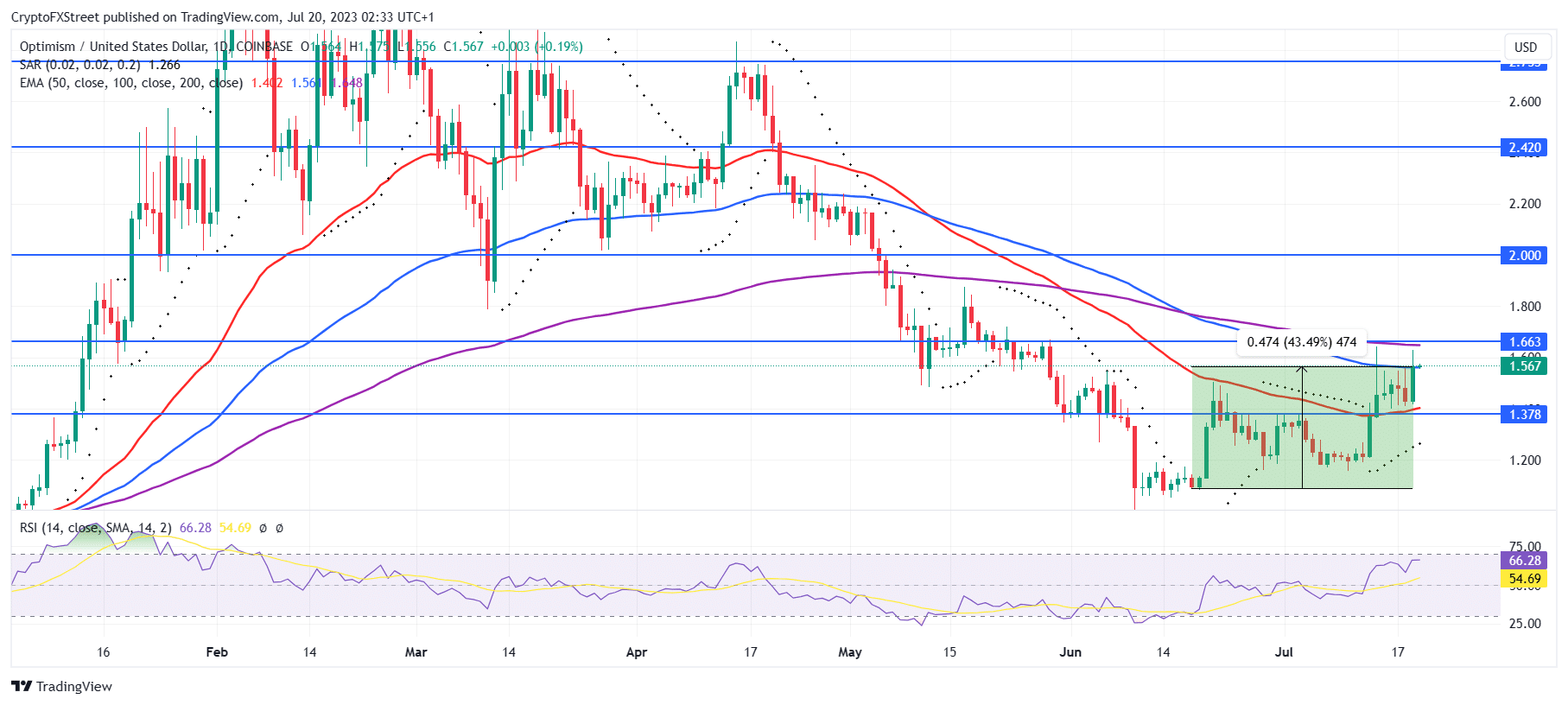Click the Feb date label on time axis
This screenshot has width=1568, height=705.
click(217, 652)
